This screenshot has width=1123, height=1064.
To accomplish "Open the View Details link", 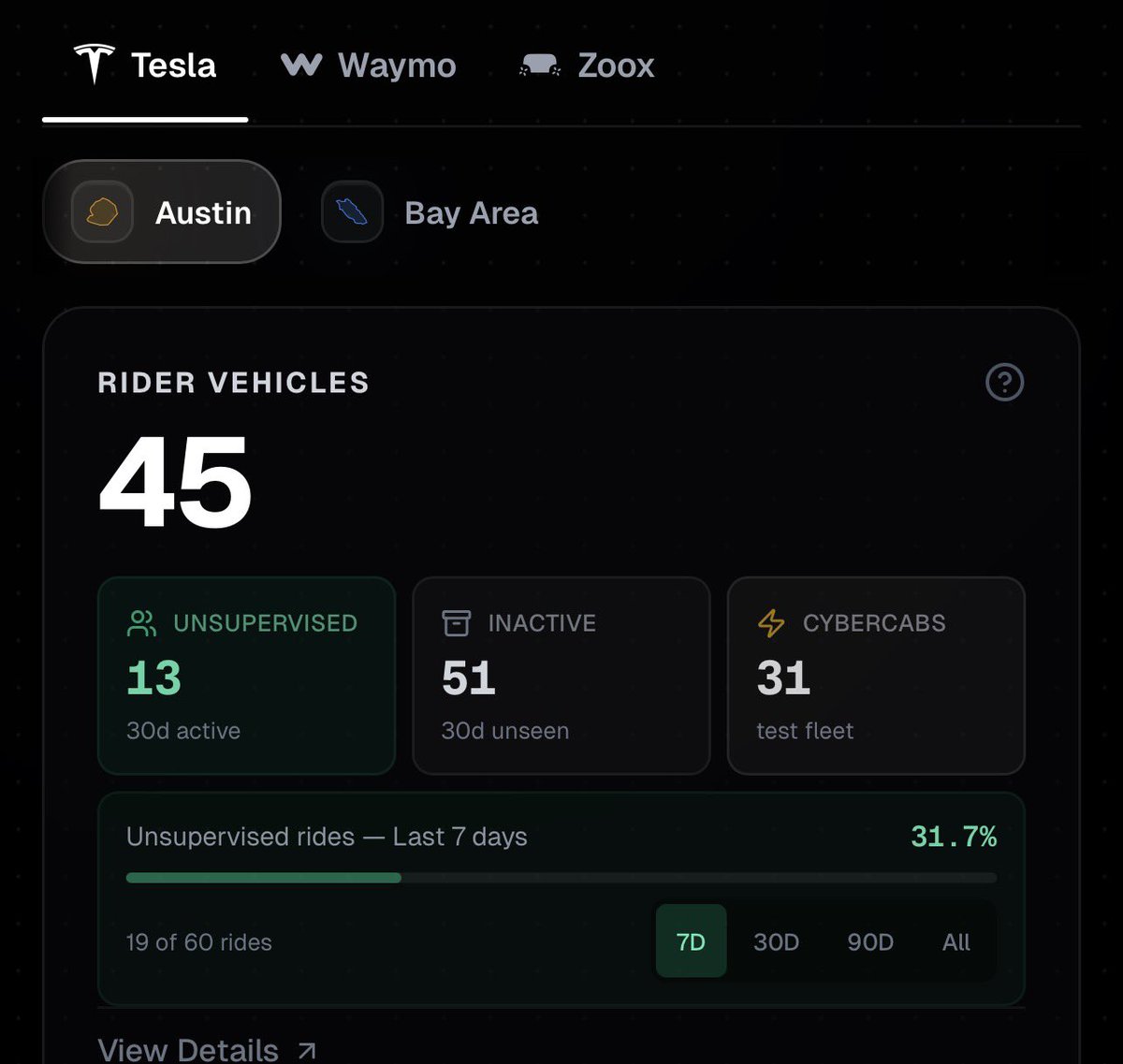I will pyautogui.click(x=207, y=1050).
